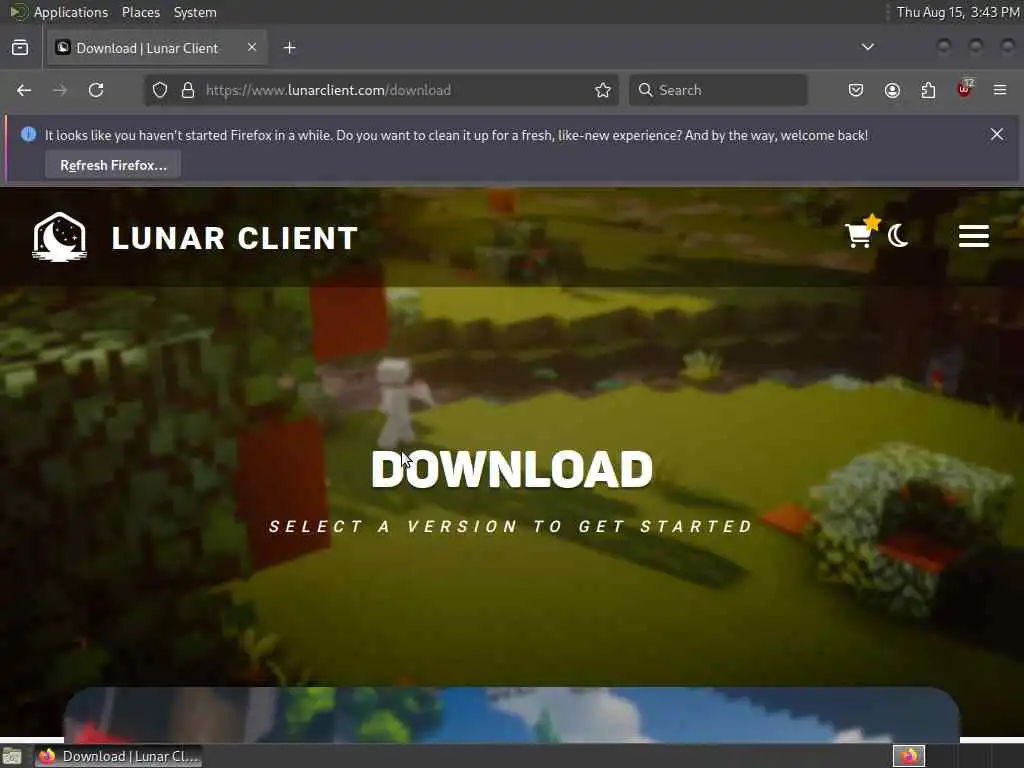Dismiss the Firefox refresh notification bar
Image resolution: width=1024 pixels, height=768 pixels.
(997, 134)
